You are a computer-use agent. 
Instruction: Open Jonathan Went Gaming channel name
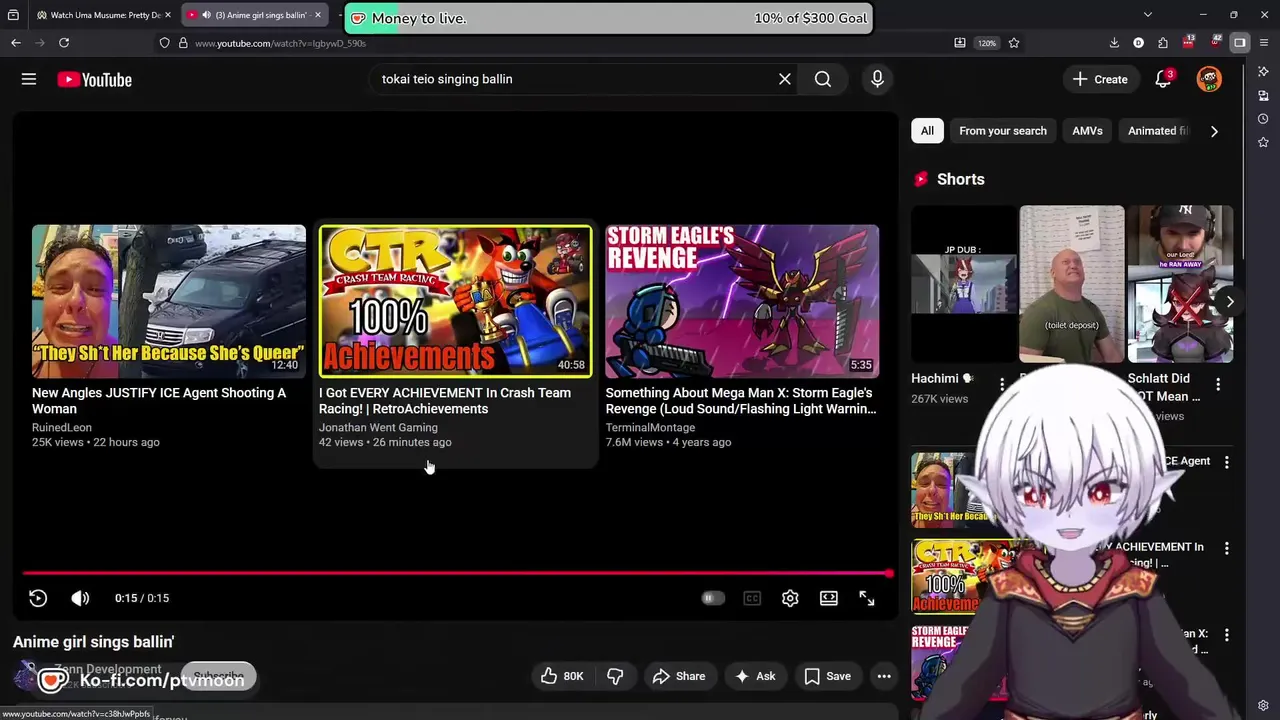click(x=378, y=427)
